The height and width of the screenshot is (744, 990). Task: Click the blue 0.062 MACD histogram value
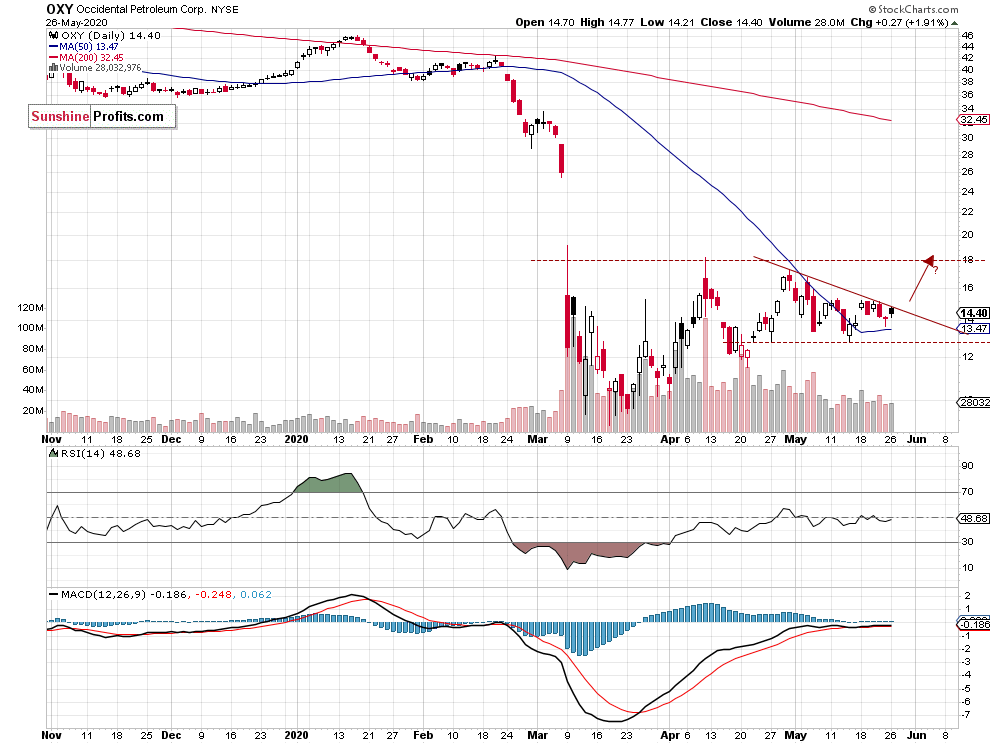[256, 594]
